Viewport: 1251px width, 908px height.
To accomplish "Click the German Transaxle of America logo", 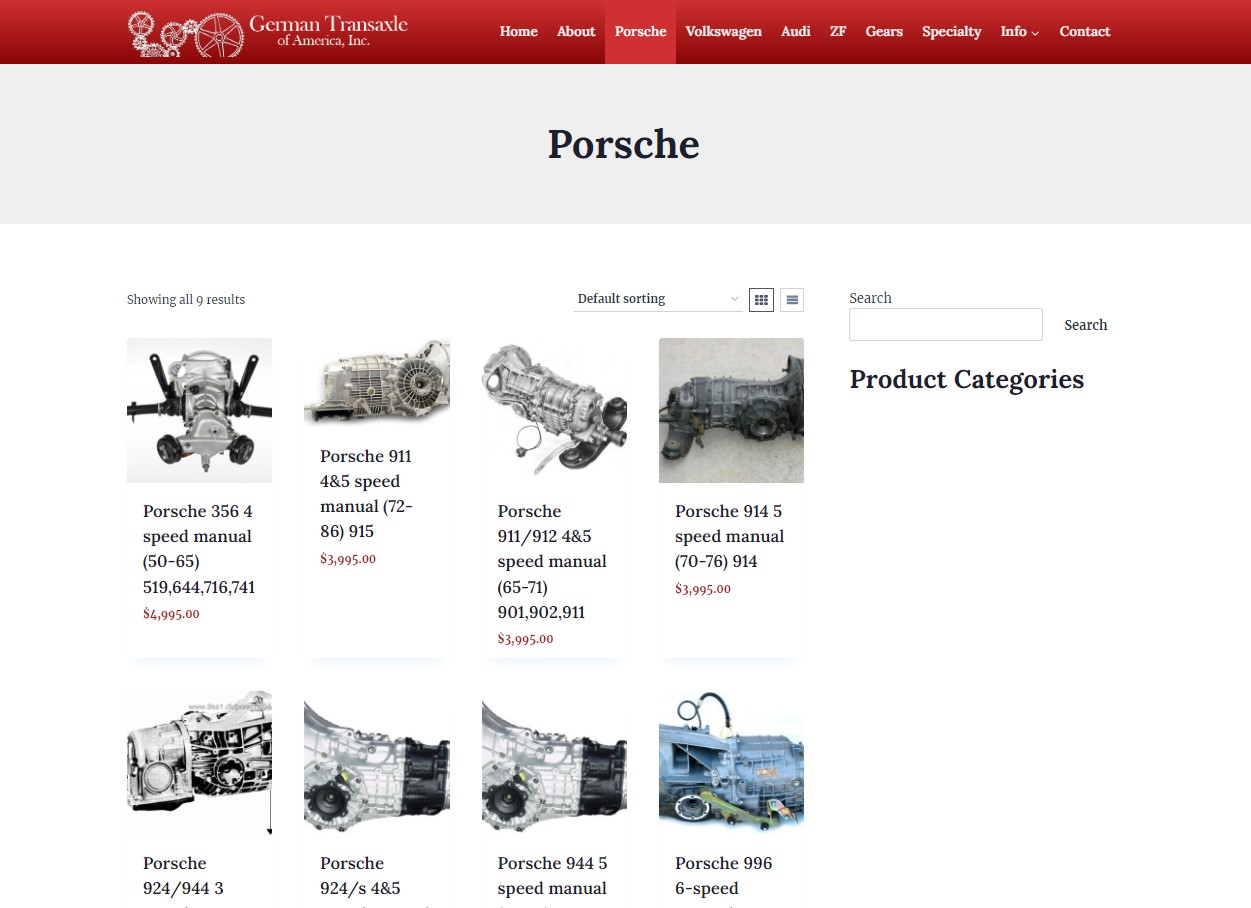I will pos(268,32).
